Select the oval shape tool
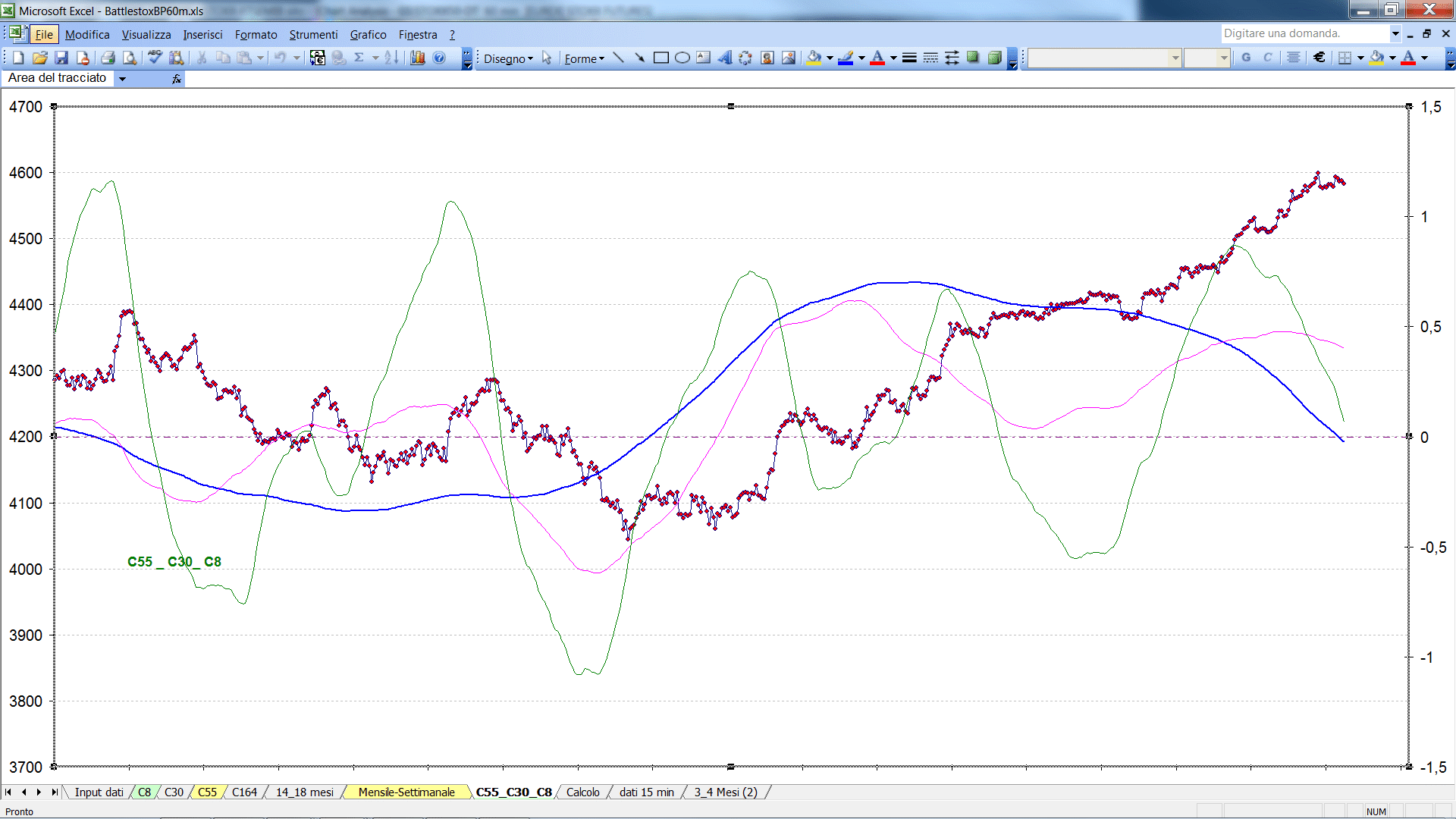 point(682,58)
